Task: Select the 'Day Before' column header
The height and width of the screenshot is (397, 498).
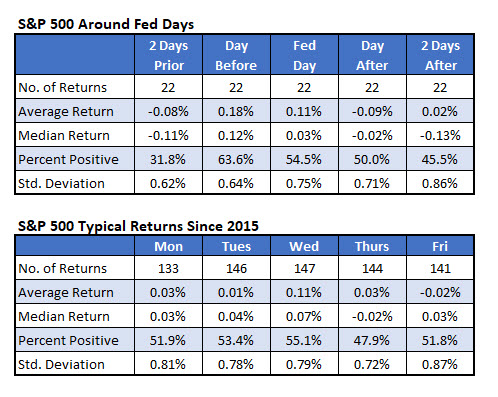Action: tap(236, 55)
